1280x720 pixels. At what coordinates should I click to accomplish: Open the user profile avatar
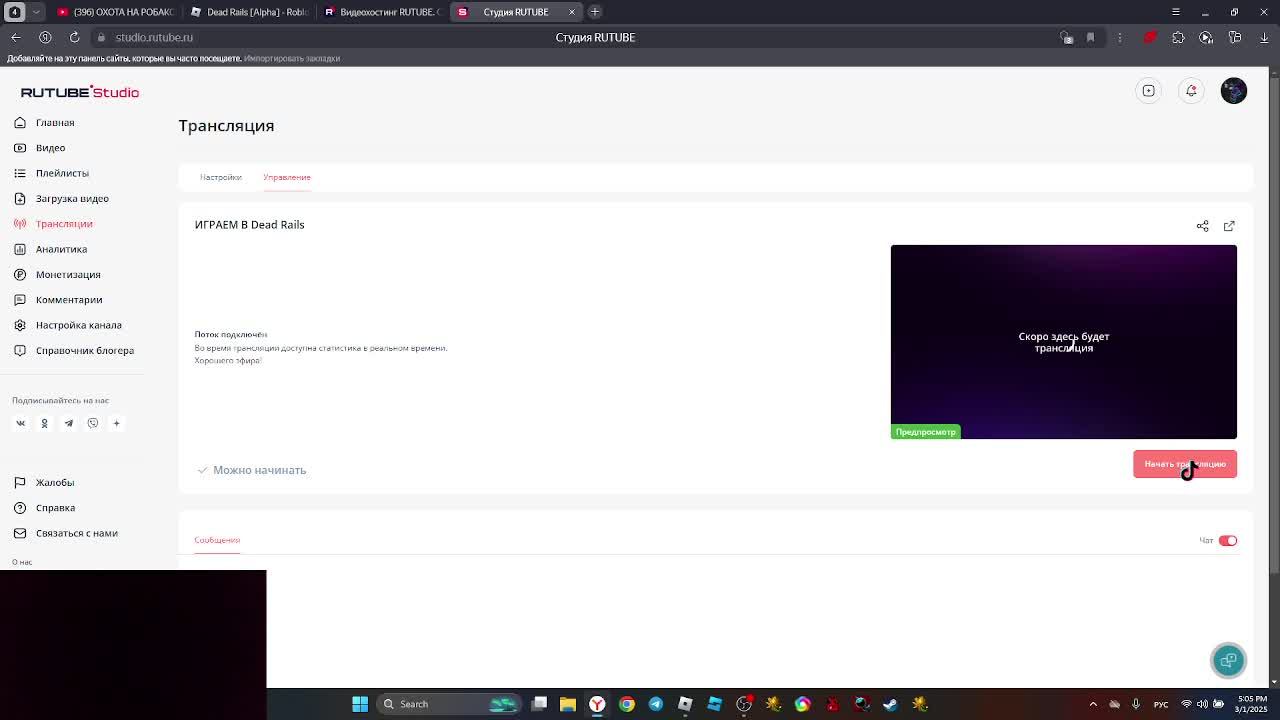point(1234,91)
